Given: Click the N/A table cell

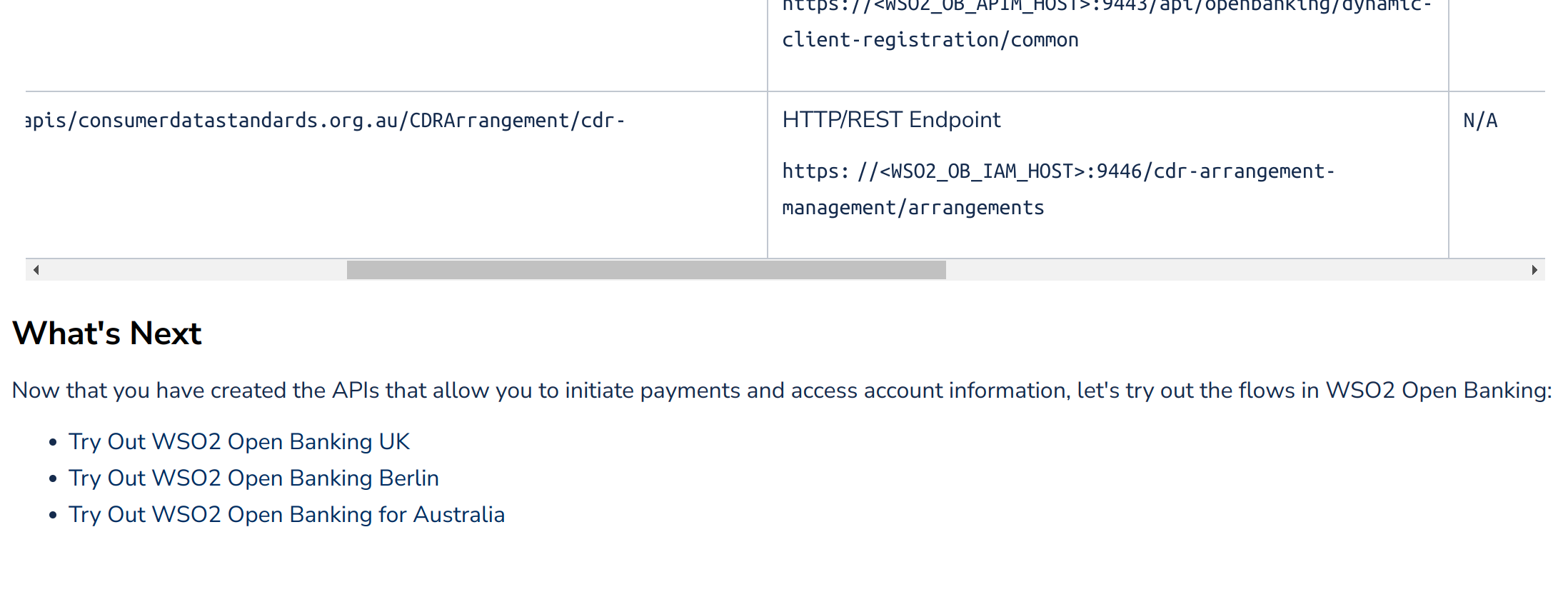Looking at the screenshot, I should point(1479,120).
